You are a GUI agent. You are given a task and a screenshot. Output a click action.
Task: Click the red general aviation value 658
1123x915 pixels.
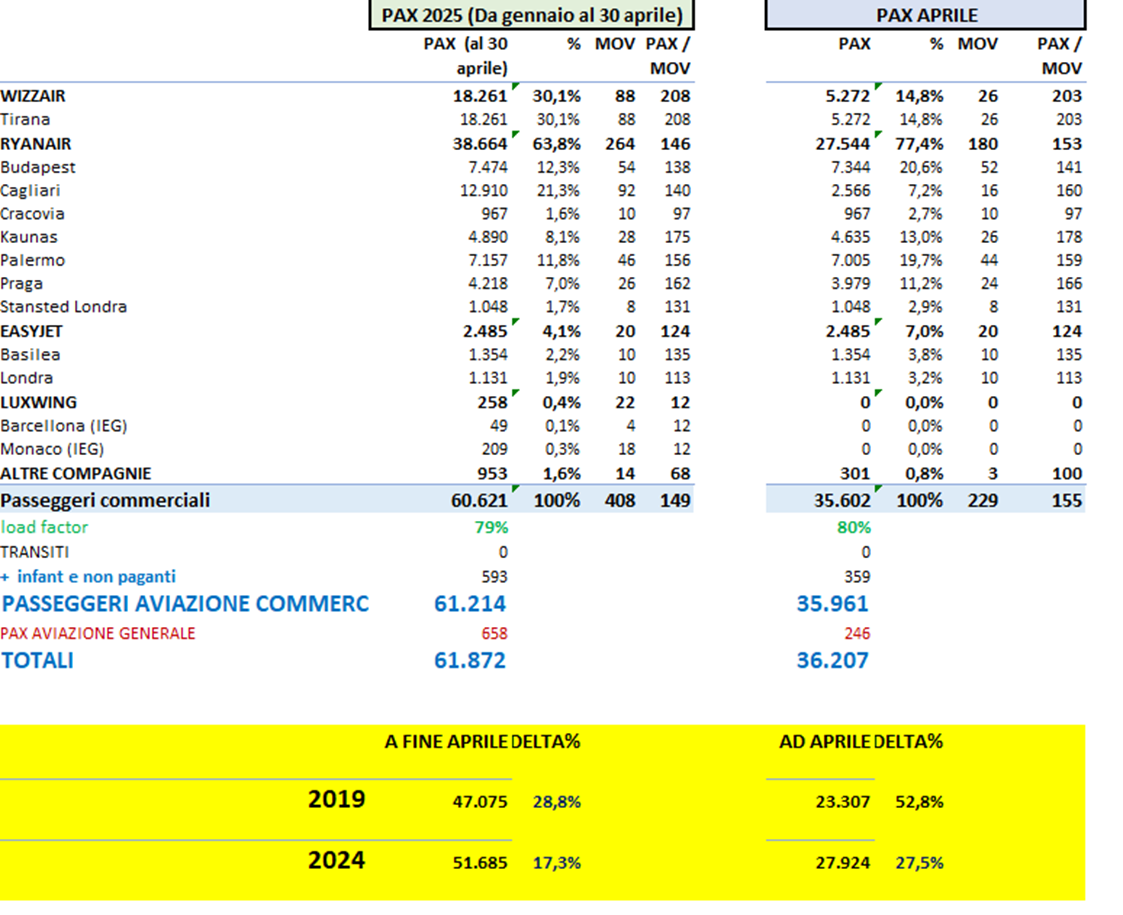tap(494, 634)
